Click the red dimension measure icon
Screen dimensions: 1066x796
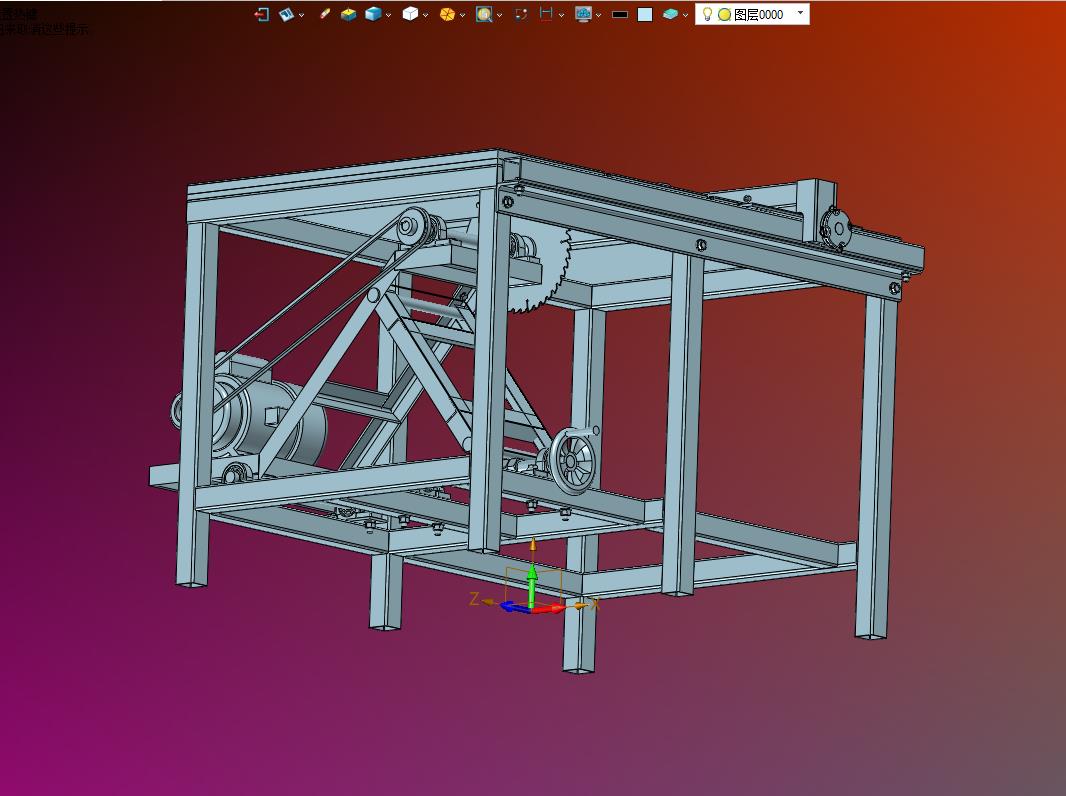tap(546, 14)
